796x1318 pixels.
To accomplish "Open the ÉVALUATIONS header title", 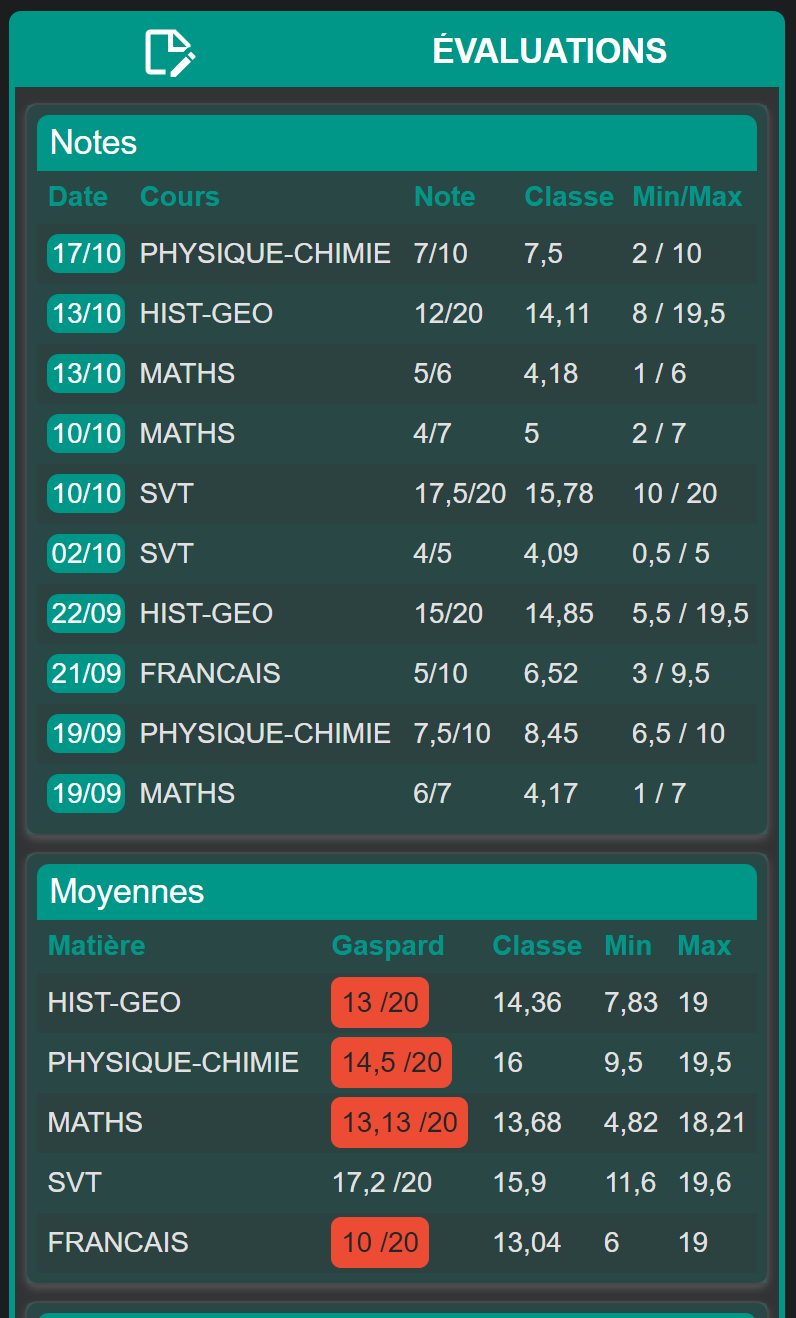I will click(x=549, y=51).
